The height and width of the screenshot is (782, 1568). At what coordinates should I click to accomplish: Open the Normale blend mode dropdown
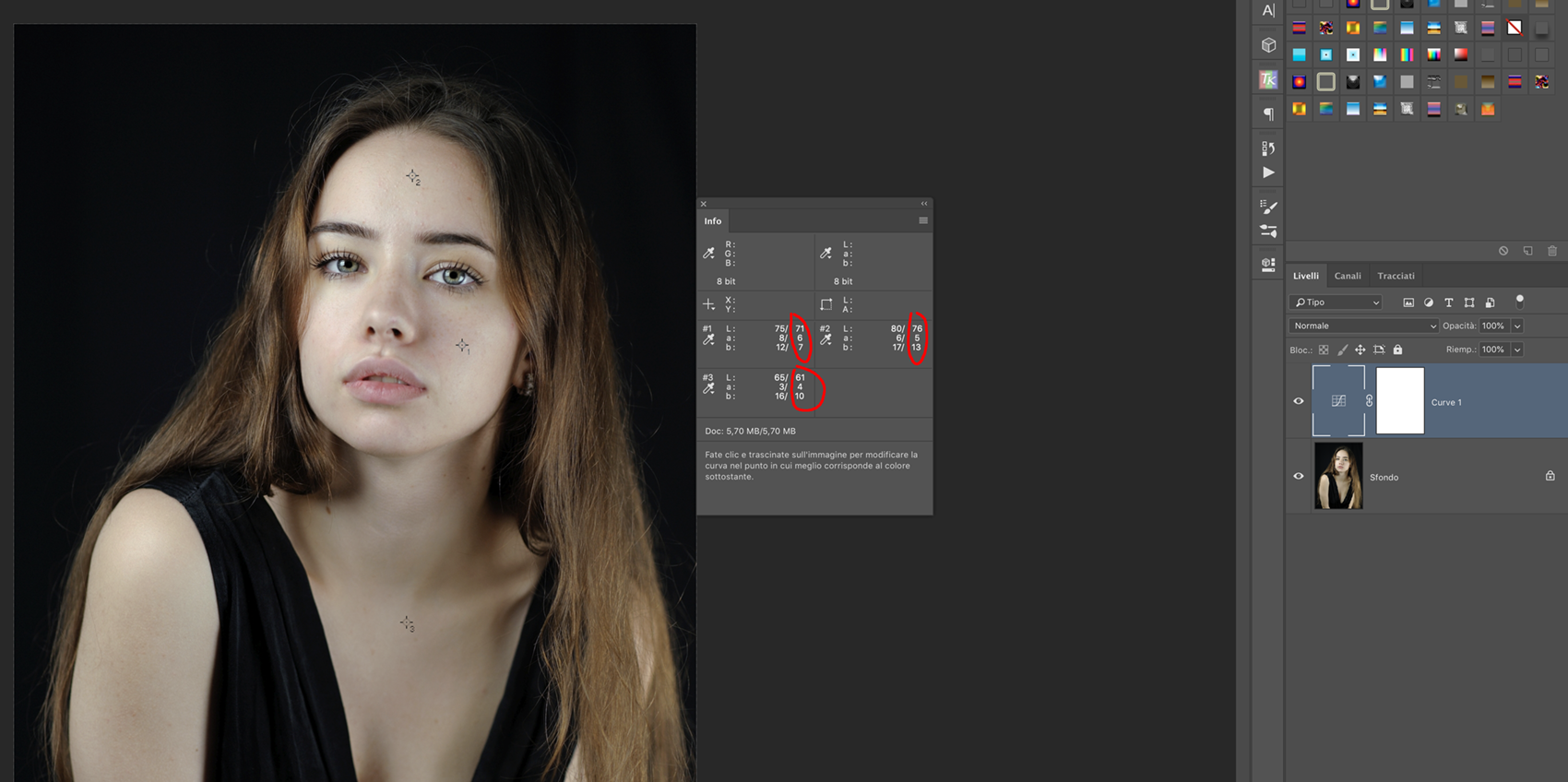click(1364, 326)
